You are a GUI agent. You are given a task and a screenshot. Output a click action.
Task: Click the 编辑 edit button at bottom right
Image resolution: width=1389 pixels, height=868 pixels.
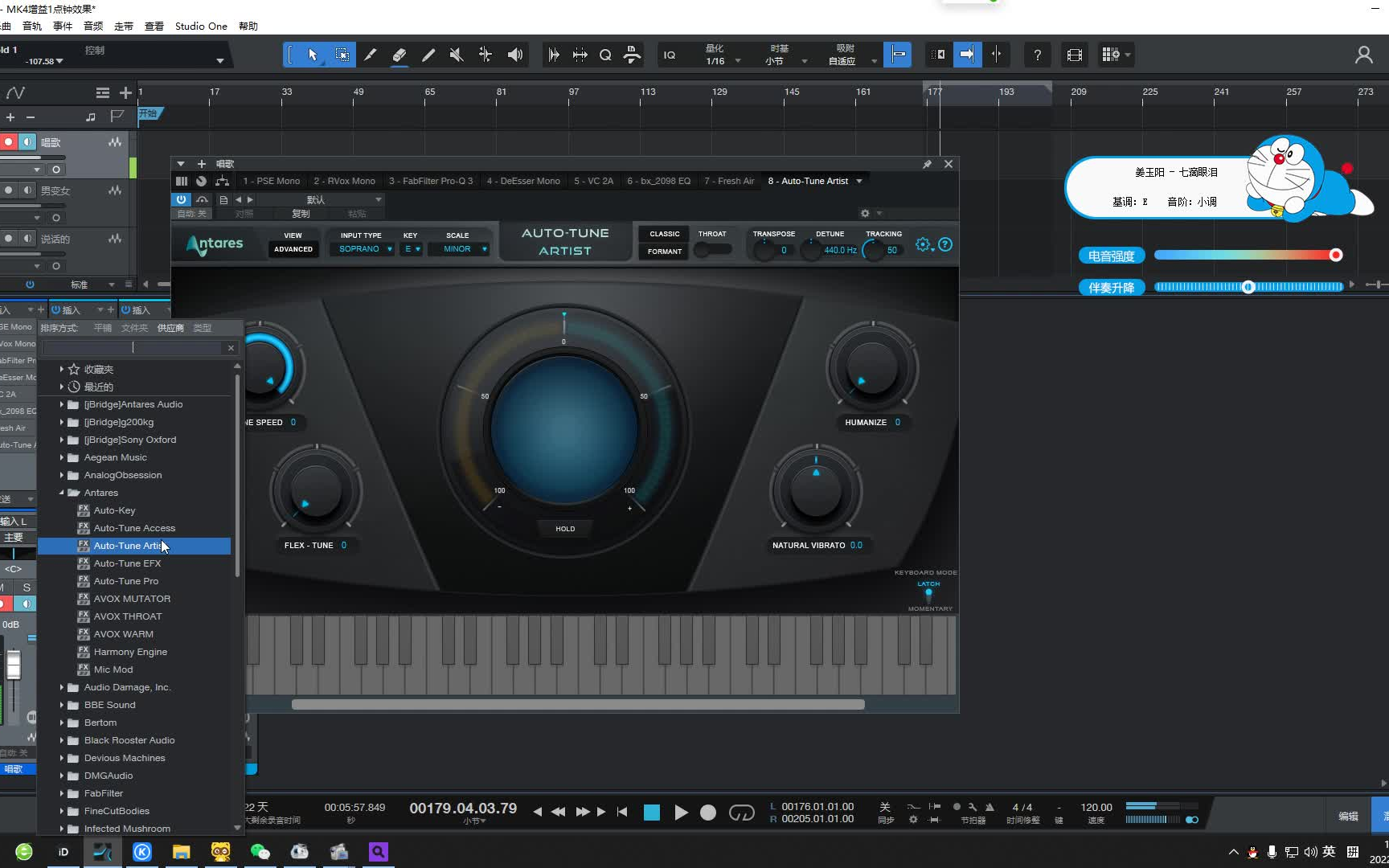(1348, 816)
